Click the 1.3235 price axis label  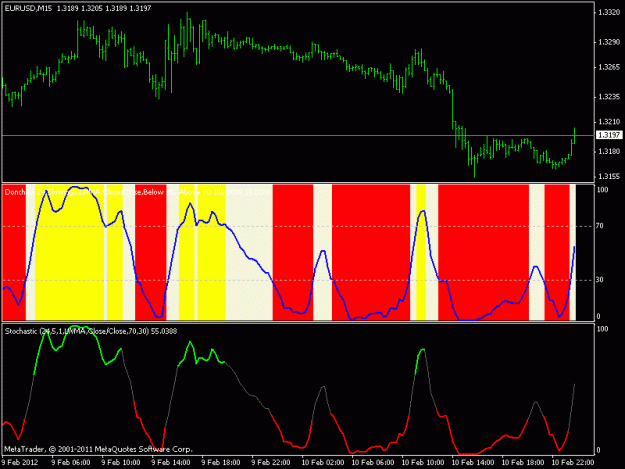(x=609, y=97)
